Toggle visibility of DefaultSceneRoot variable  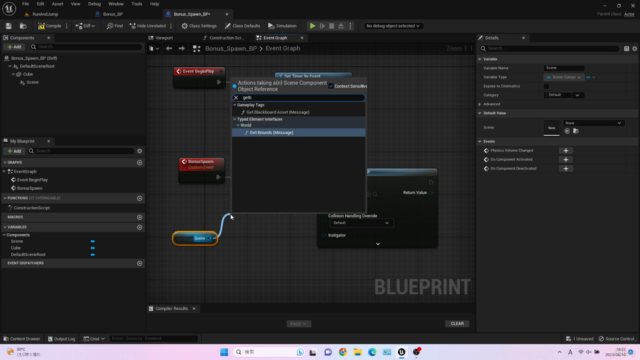coord(93,254)
